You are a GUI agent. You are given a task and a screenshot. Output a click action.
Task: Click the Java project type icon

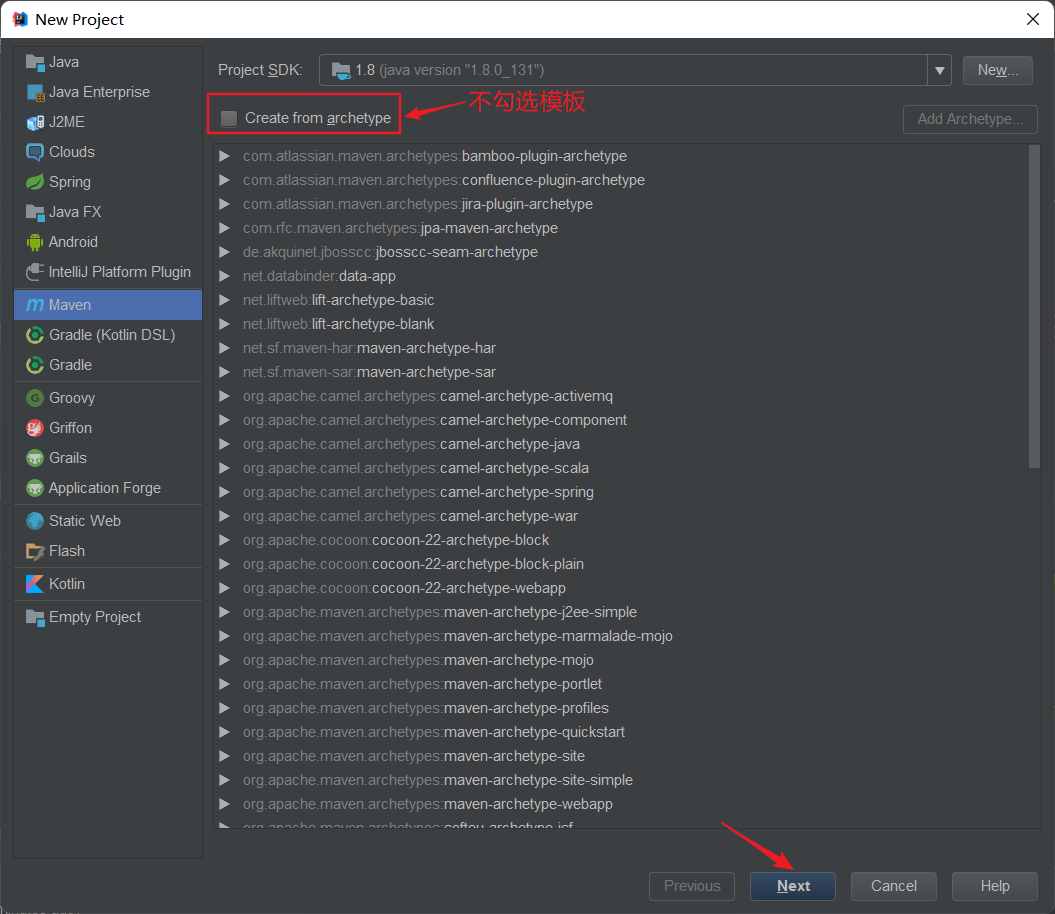click(x=35, y=62)
